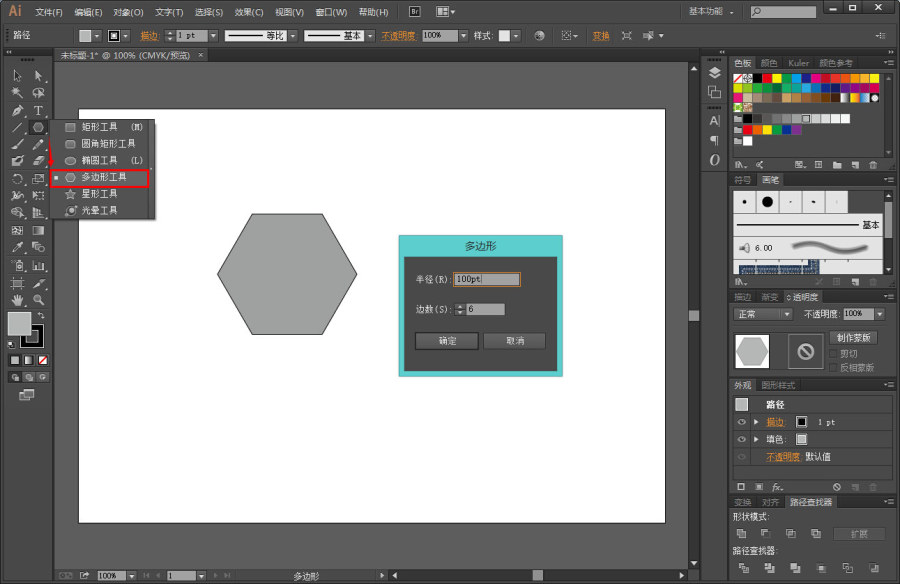Click the orange 变换 control bar link
900x584 pixels.
click(x=600, y=36)
